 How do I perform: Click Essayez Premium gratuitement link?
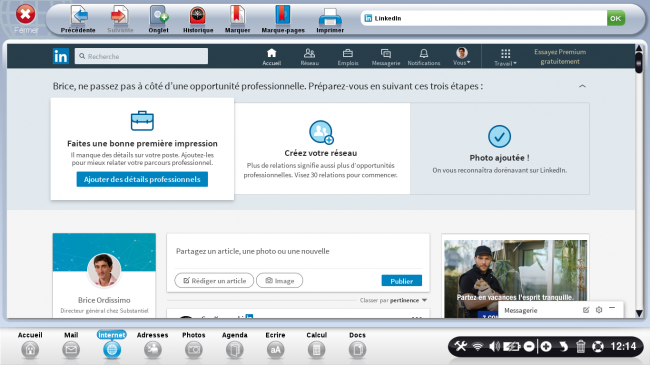[560, 57]
